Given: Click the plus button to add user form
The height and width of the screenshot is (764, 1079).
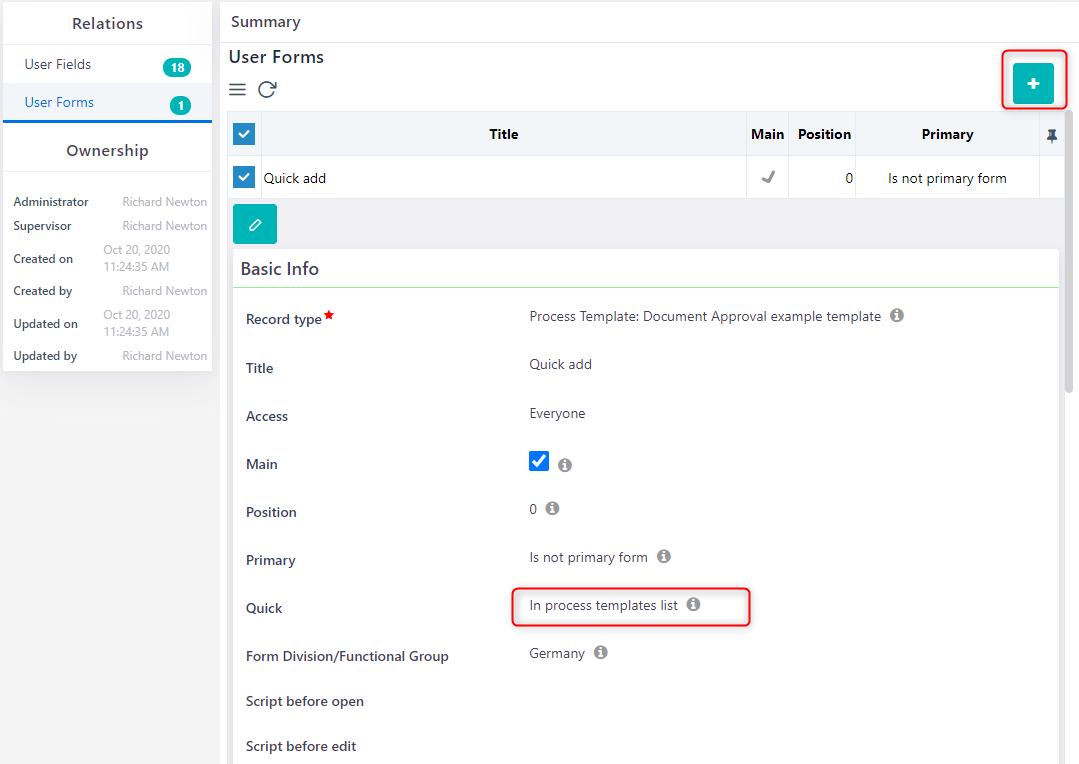Looking at the screenshot, I should [x=1033, y=84].
